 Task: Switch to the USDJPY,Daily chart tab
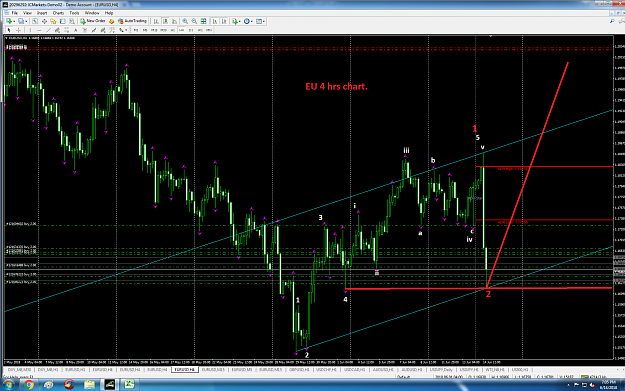point(441,370)
